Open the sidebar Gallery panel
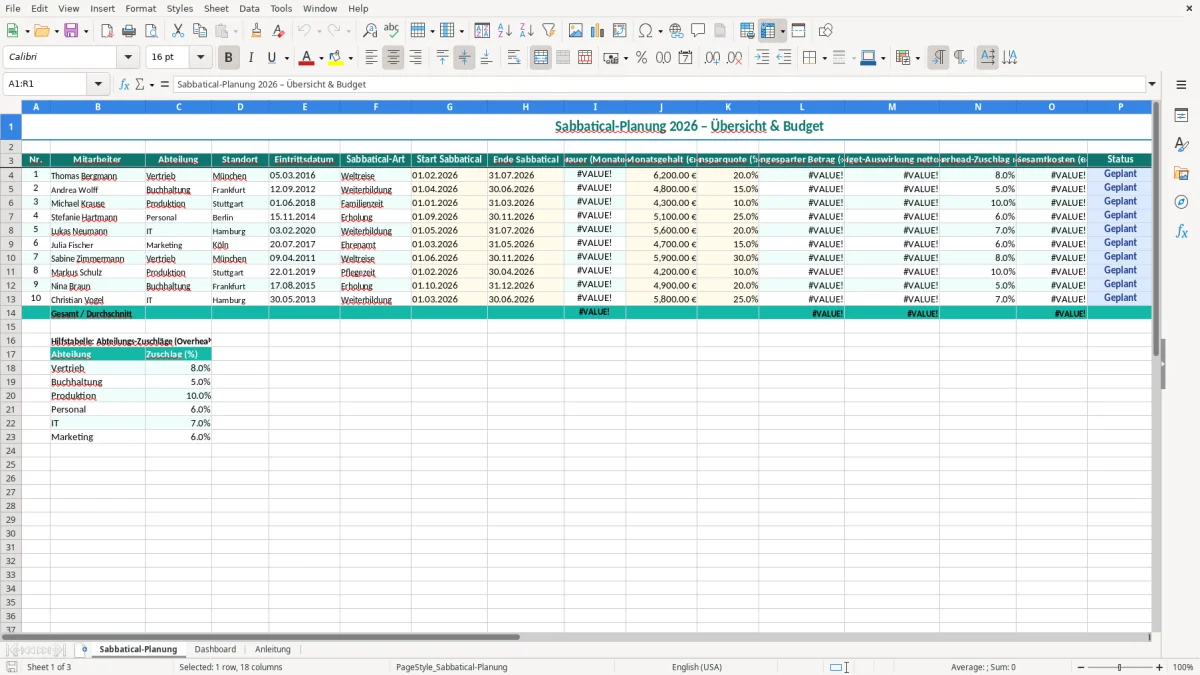This screenshot has height=675, width=1200. tap(1181, 174)
